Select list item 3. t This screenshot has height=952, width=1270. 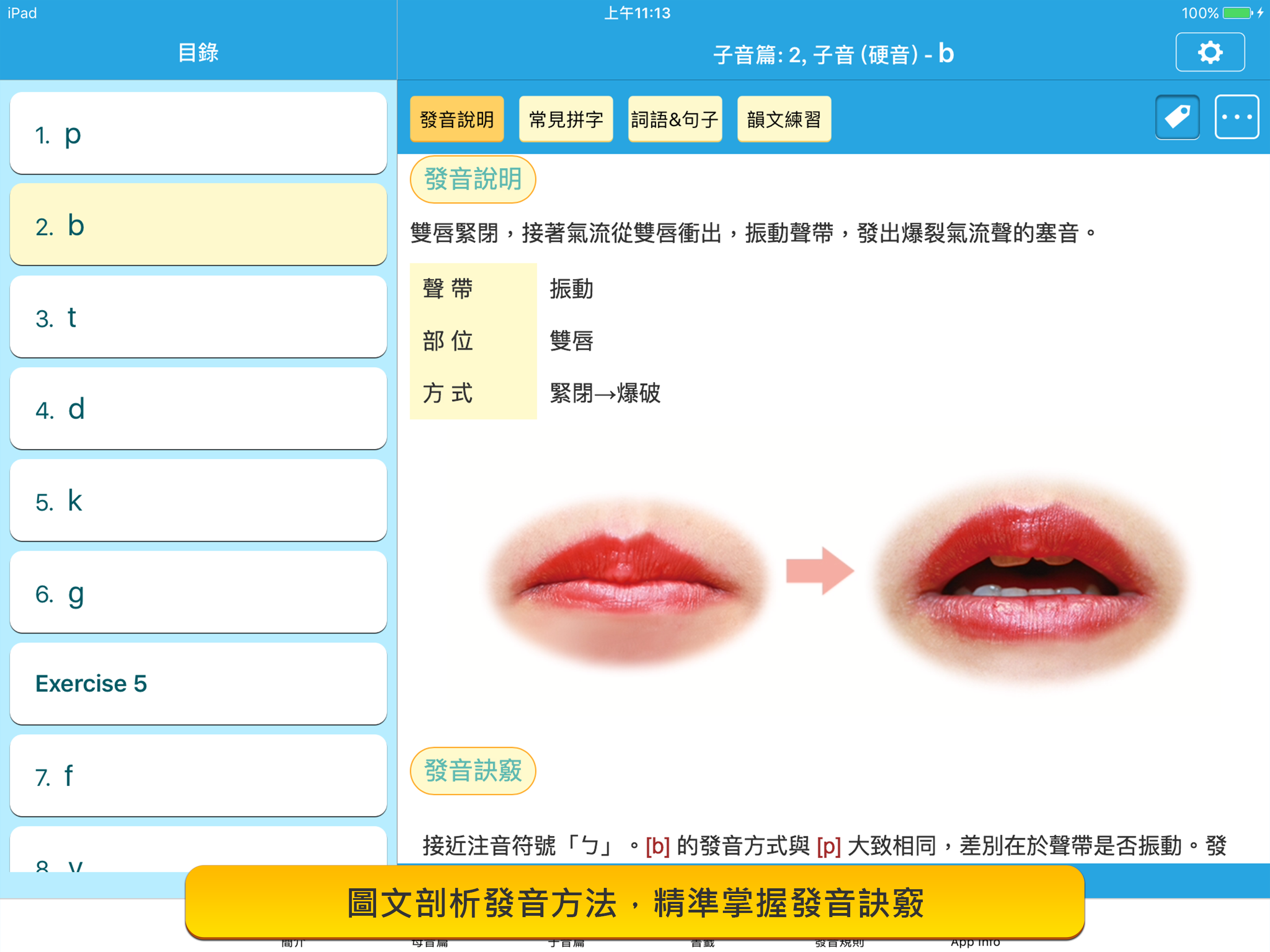[198, 317]
